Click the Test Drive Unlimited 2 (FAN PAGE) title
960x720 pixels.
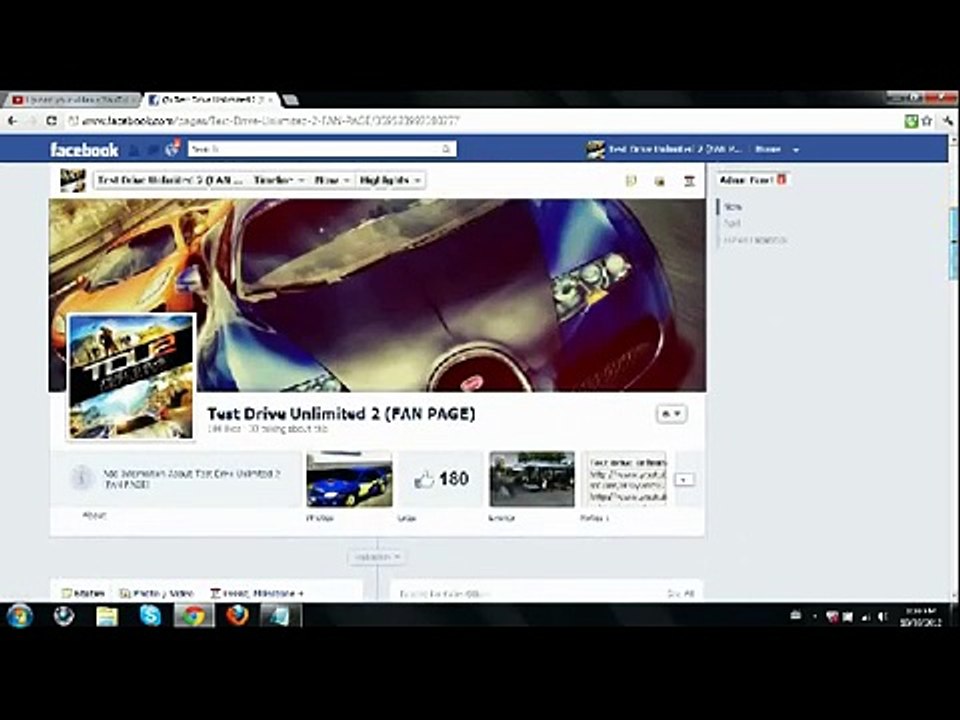[341, 414]
